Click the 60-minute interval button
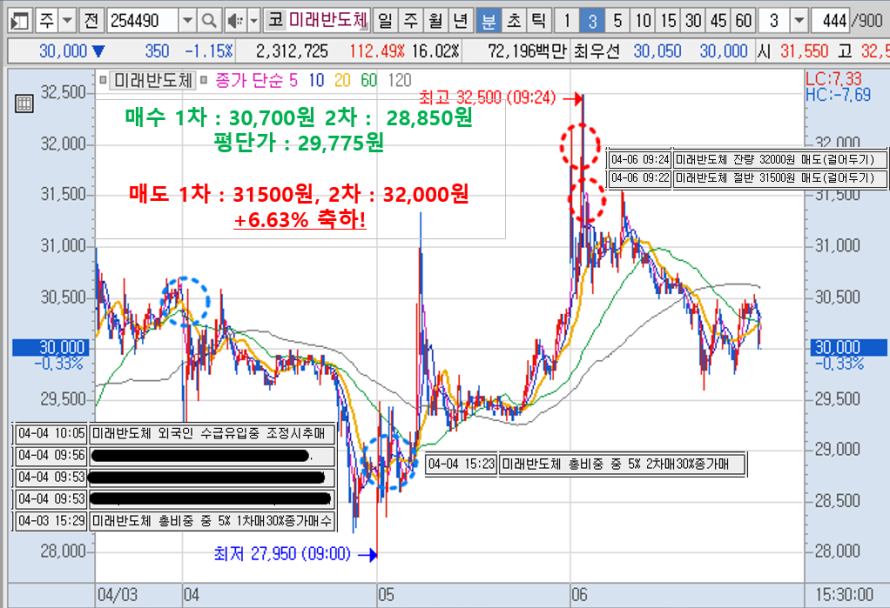Viewport: 890px width, 608px height. click(x=743, y=20)
